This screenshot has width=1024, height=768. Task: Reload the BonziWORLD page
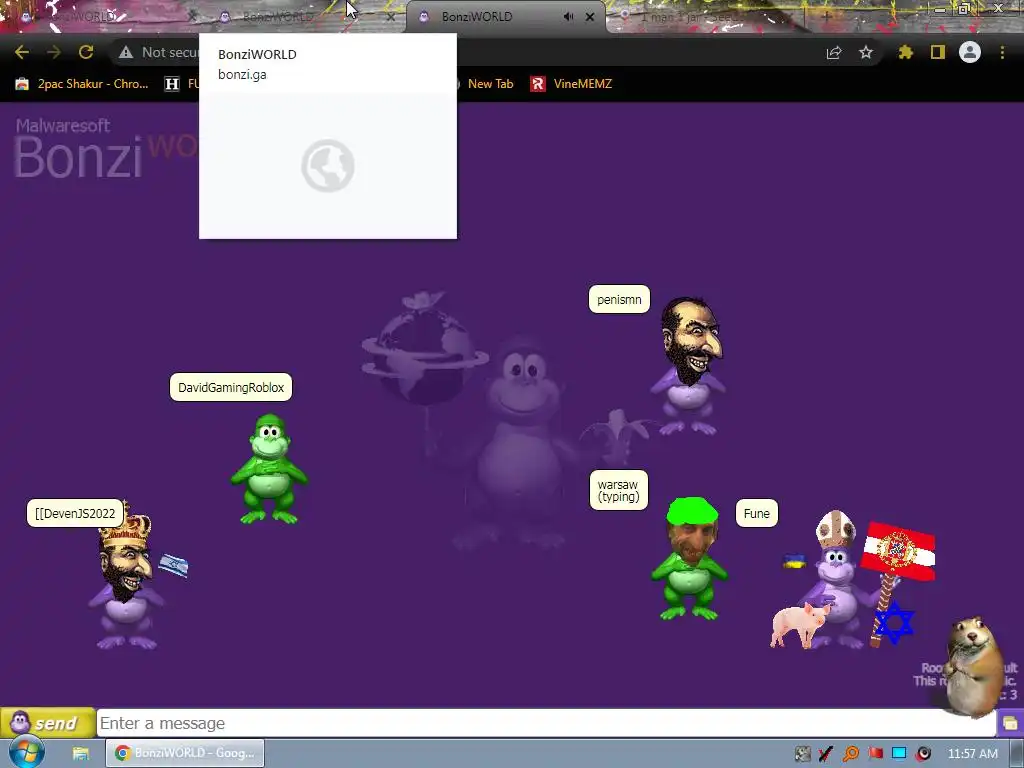[x=86, y=52]
